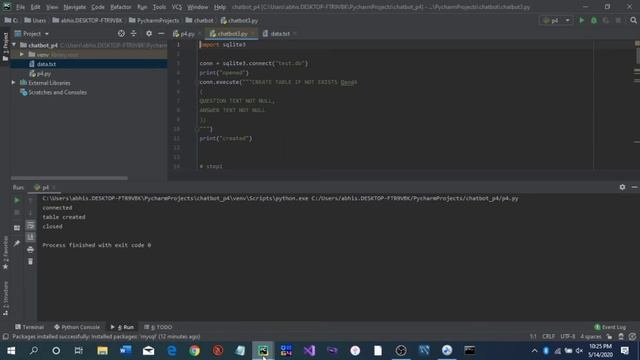Open the Window menu
This screenshot has height=360, width=640.
click(x=198, y=7)
